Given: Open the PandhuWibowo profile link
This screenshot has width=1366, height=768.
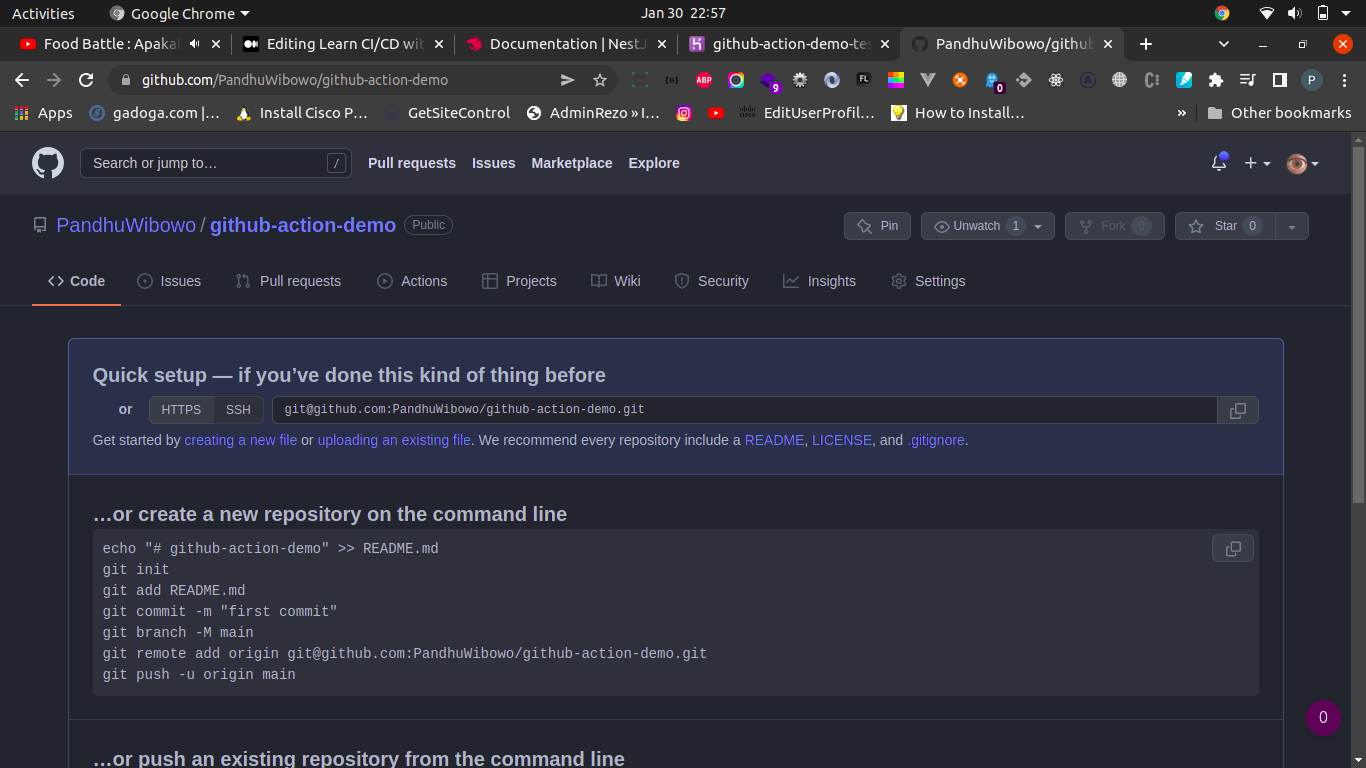Looking at the screenshot, I should [126, 225].
